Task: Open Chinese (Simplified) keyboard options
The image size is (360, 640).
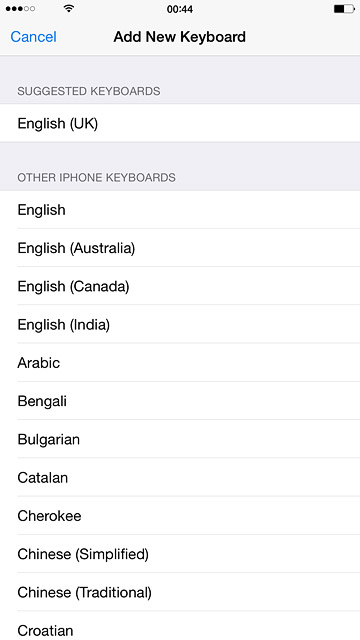Action: tap(180, 554)
